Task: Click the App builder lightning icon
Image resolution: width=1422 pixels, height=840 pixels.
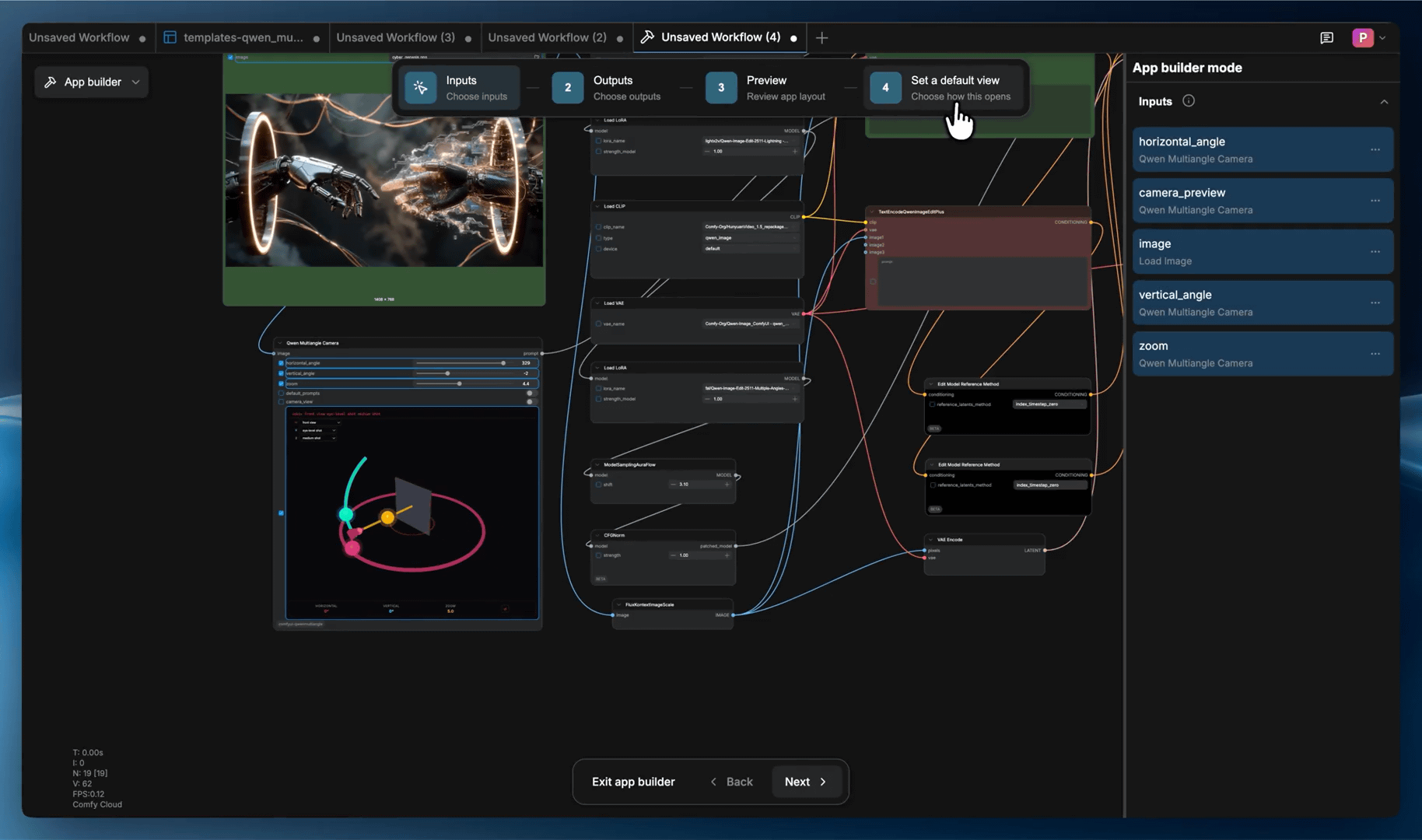Action: (50, 82)
